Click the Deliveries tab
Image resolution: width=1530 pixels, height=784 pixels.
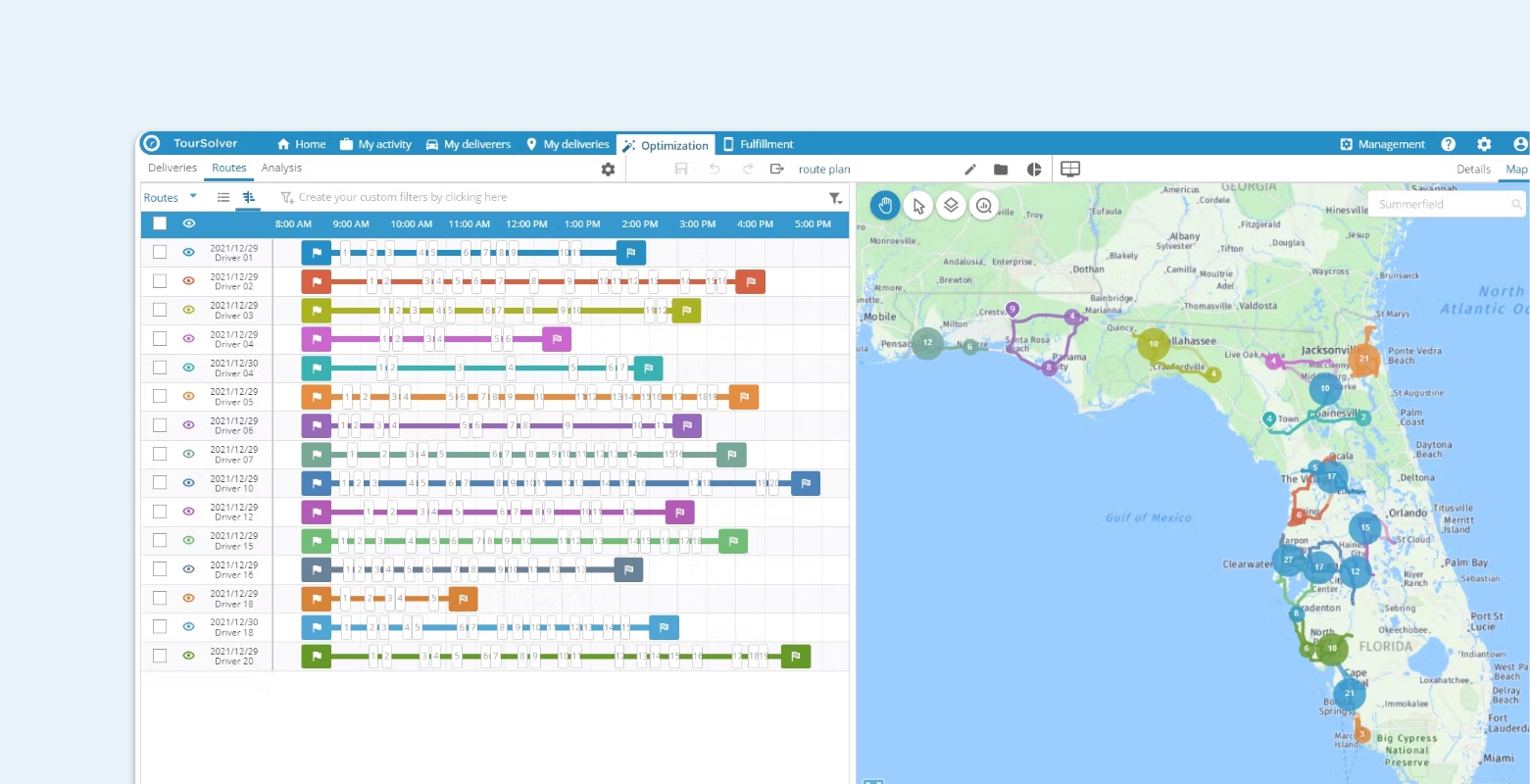(173, 168)
